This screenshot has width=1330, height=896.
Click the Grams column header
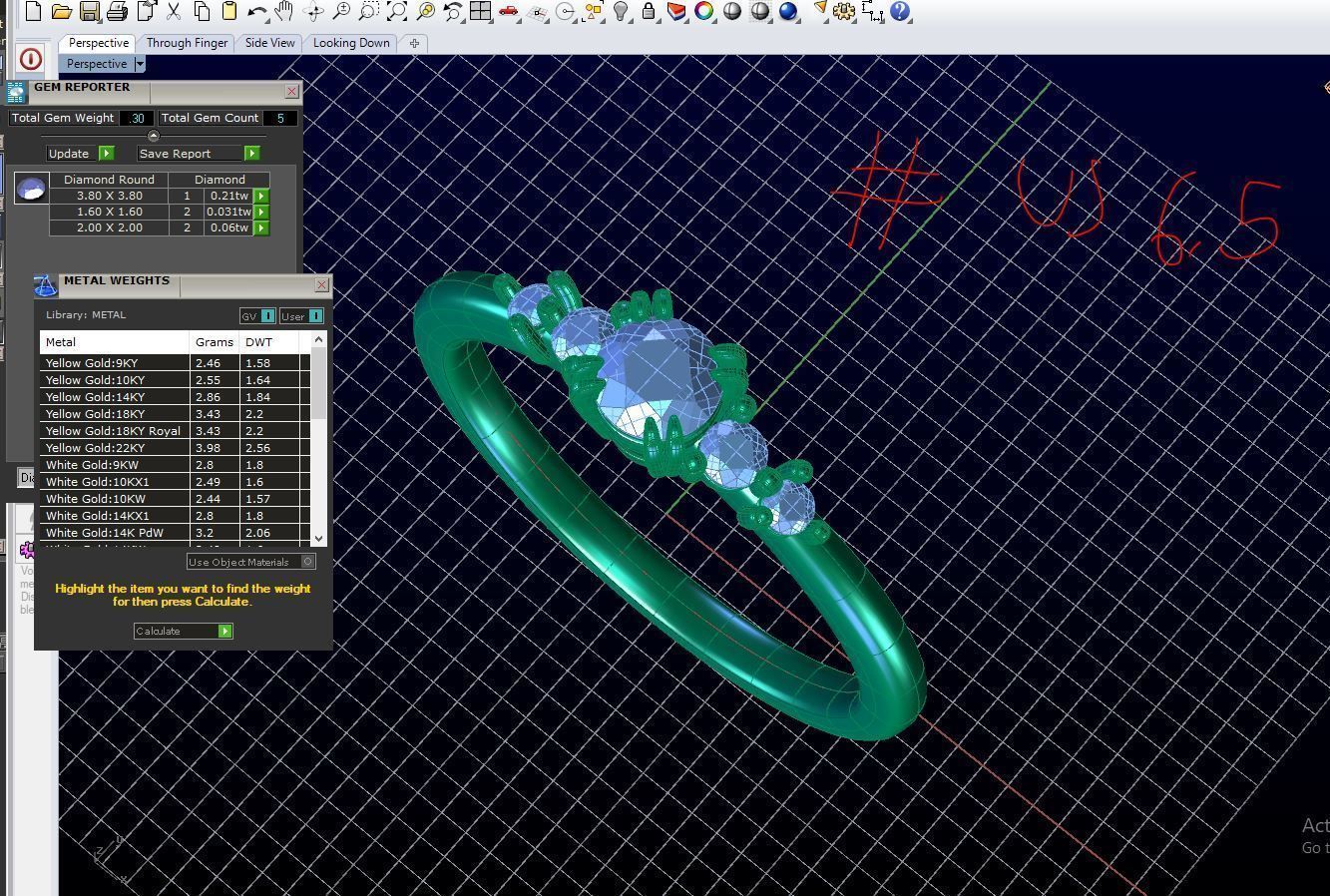coord(215,342)
